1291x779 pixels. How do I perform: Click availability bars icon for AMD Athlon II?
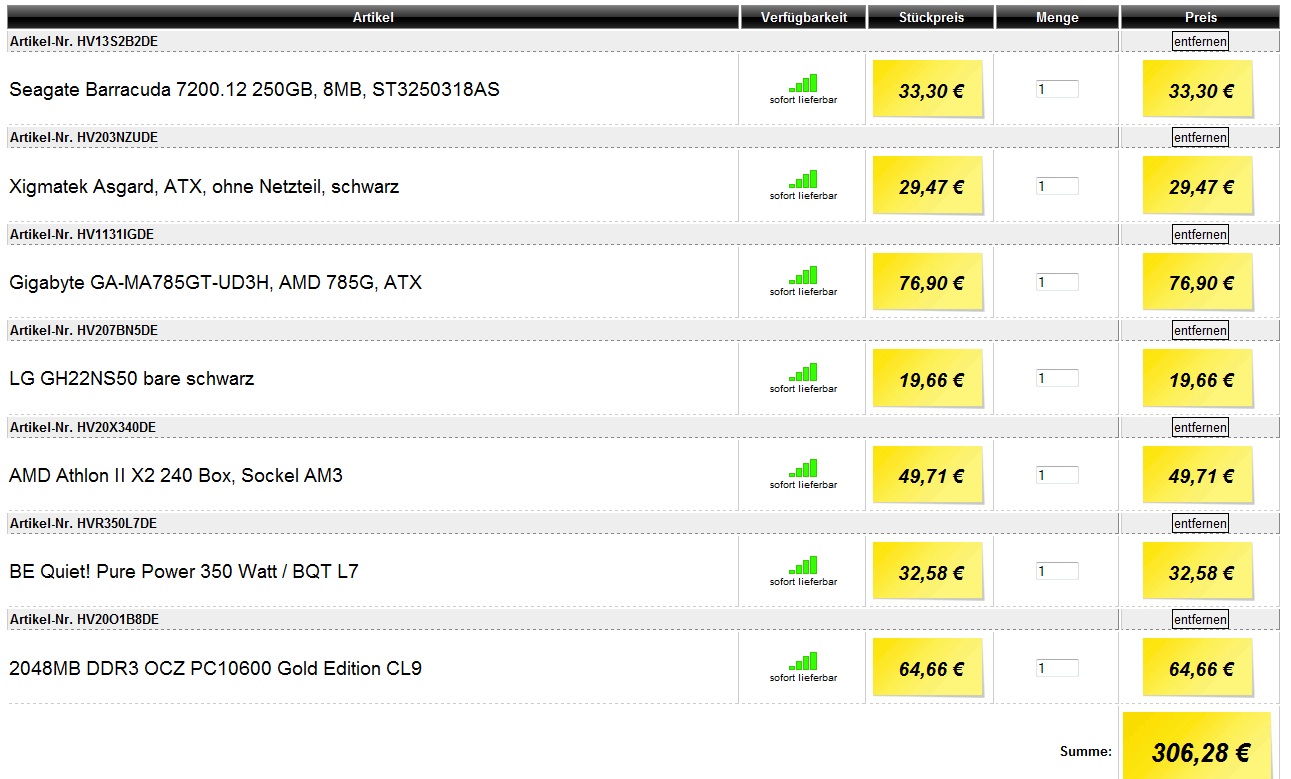click(x=803, y=469)
